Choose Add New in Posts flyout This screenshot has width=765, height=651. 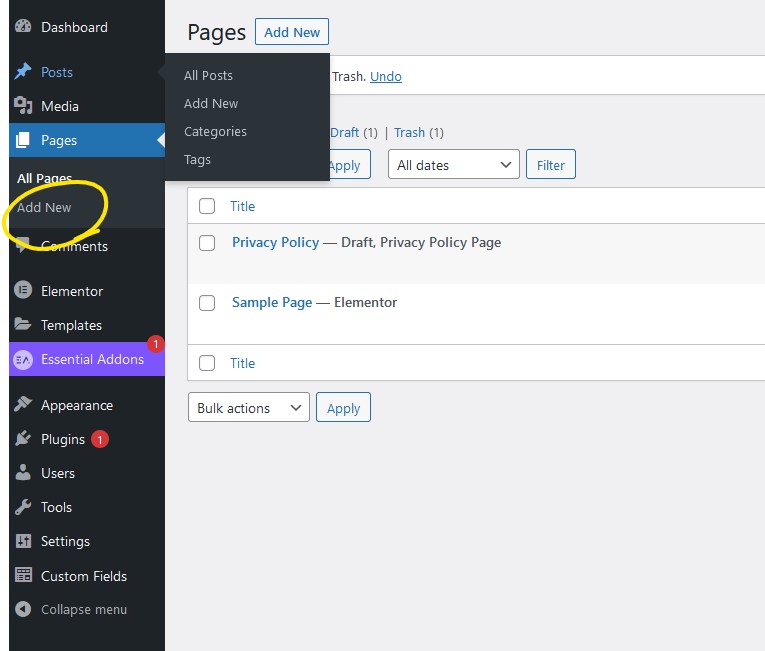click(211, 103)
